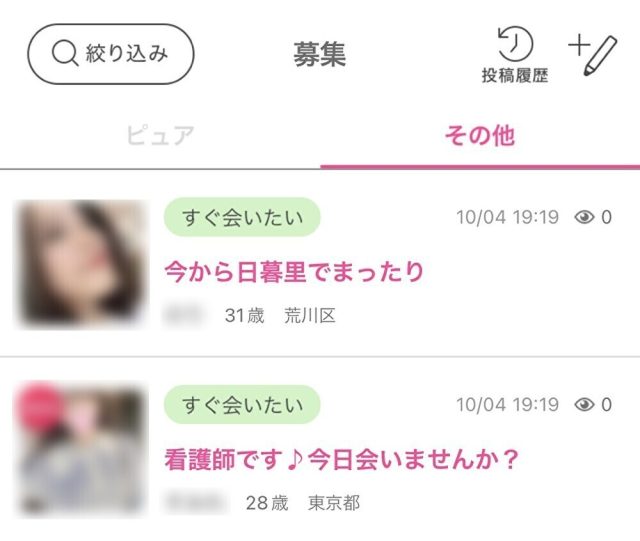Open post 看護師です♪今日会いませんか？
This screenshot has height=541, width=640.
[341, 459]
